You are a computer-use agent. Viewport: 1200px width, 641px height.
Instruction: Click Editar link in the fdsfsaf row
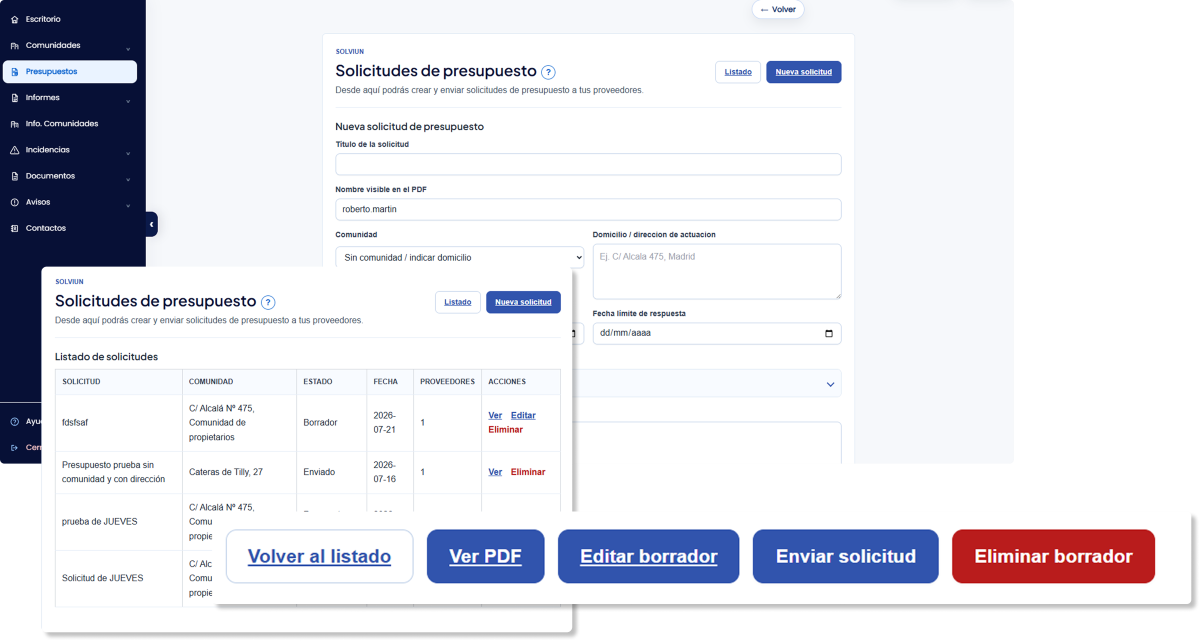click(523, 415)
